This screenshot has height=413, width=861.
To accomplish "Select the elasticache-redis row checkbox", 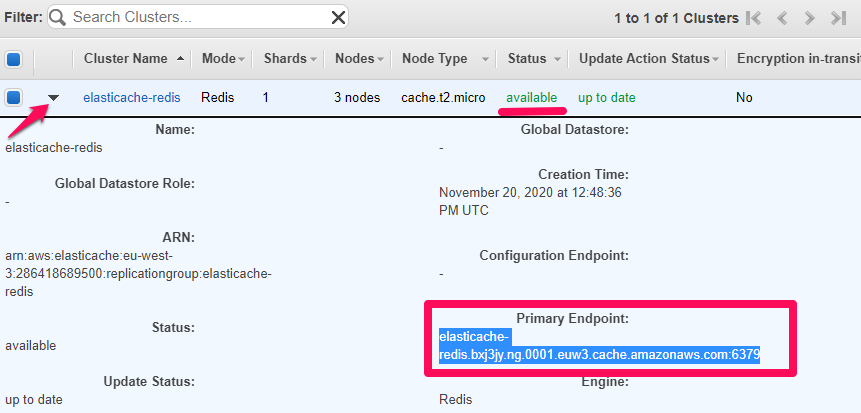I will (13, 98).
